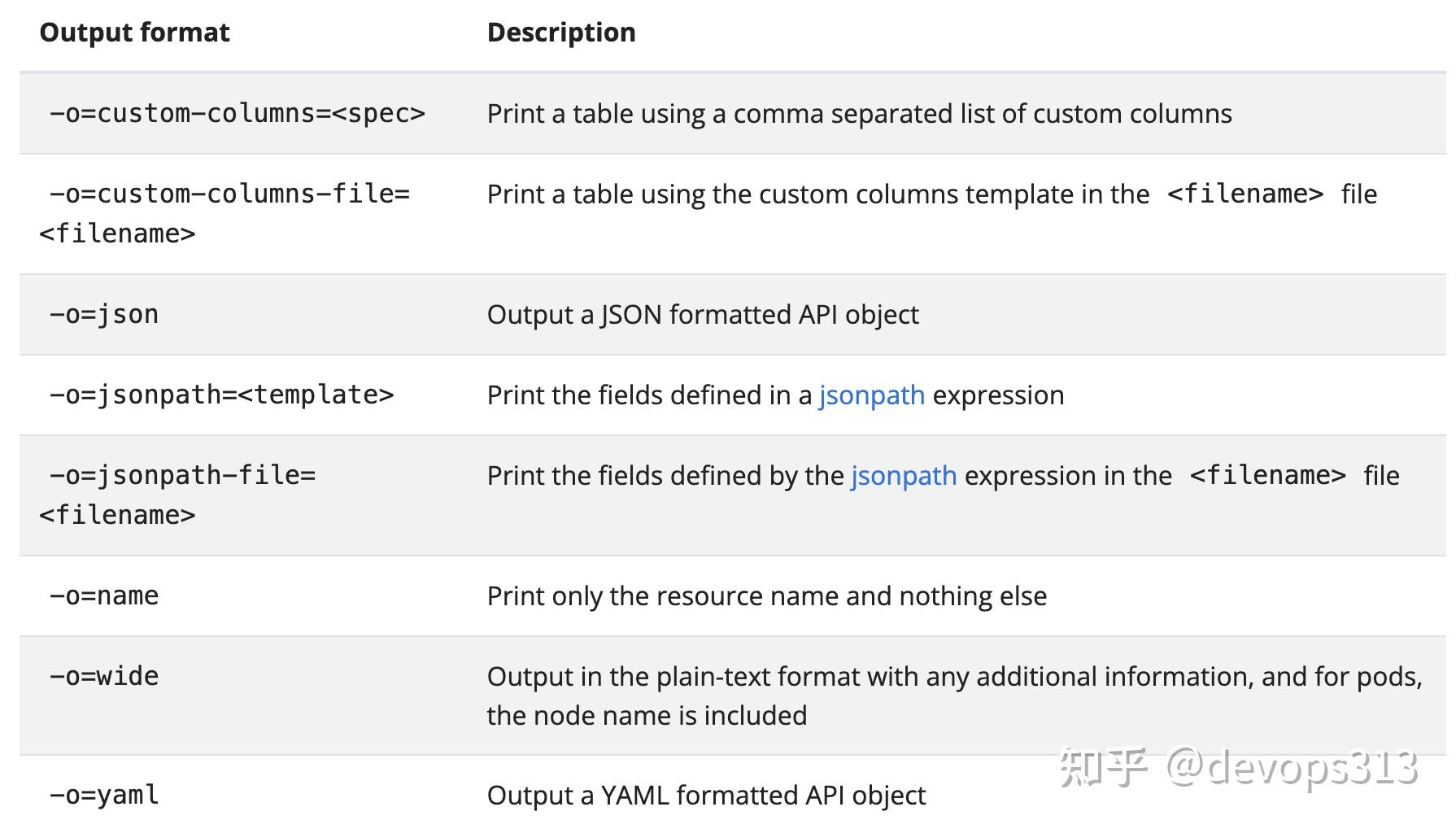This screenshot has width=1456, height=833.
Task: Click the node name is included text
Action: click(647, 716)
